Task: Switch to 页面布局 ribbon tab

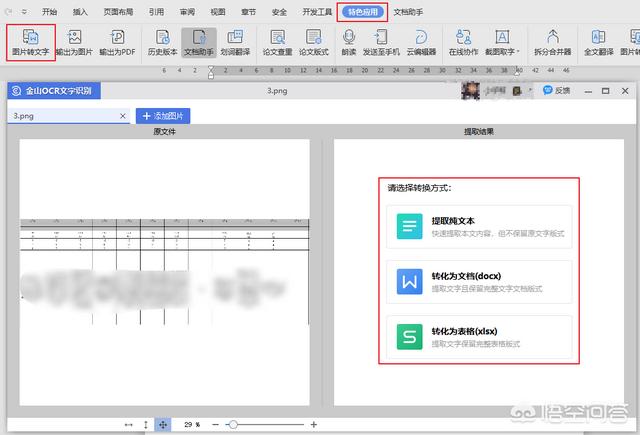Action: tap(118, 12)
